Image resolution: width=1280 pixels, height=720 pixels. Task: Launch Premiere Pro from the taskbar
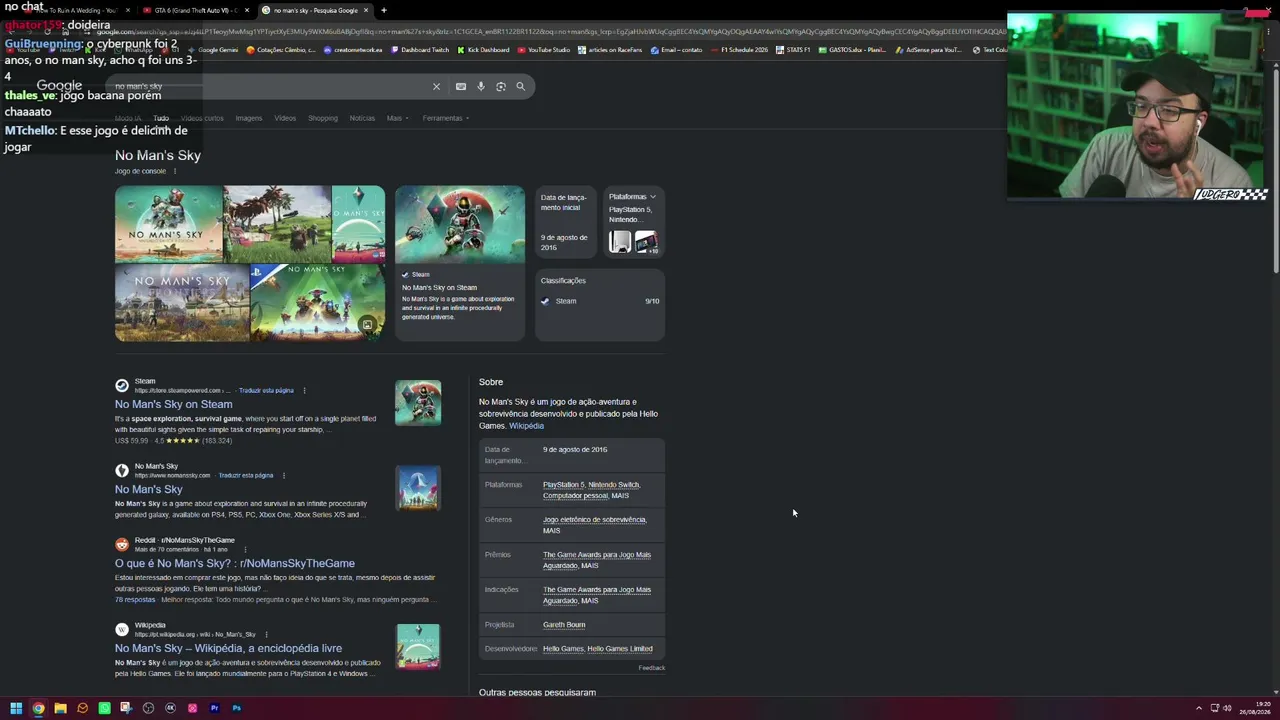click(x=214, y=708)
